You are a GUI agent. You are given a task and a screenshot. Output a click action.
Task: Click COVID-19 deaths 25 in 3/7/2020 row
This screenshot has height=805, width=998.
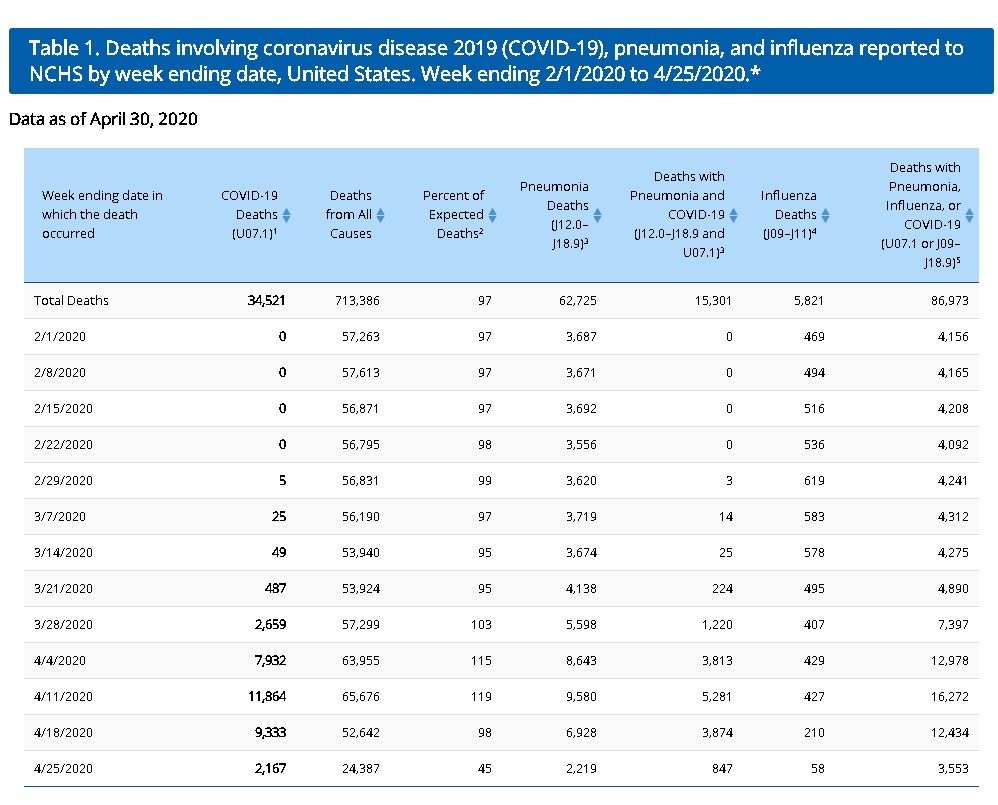[x=279, y=516]
